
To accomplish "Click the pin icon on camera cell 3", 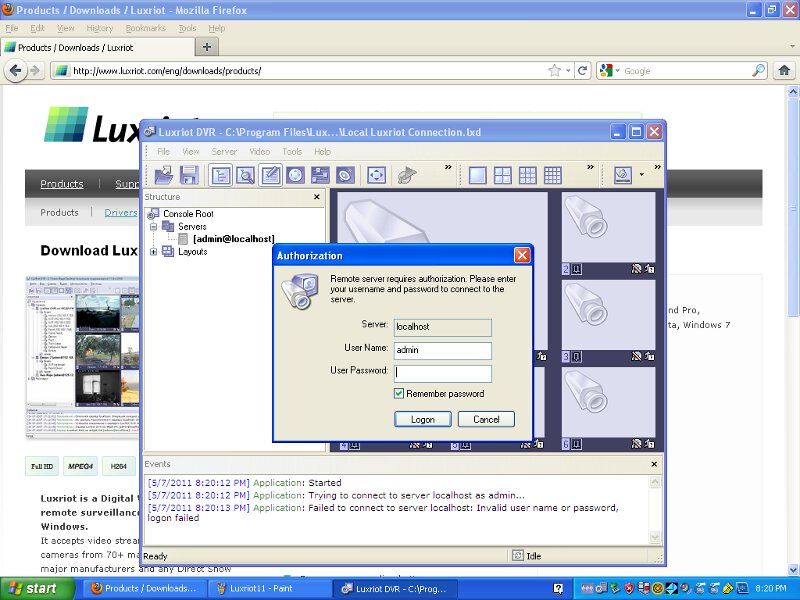I will 577,356.
